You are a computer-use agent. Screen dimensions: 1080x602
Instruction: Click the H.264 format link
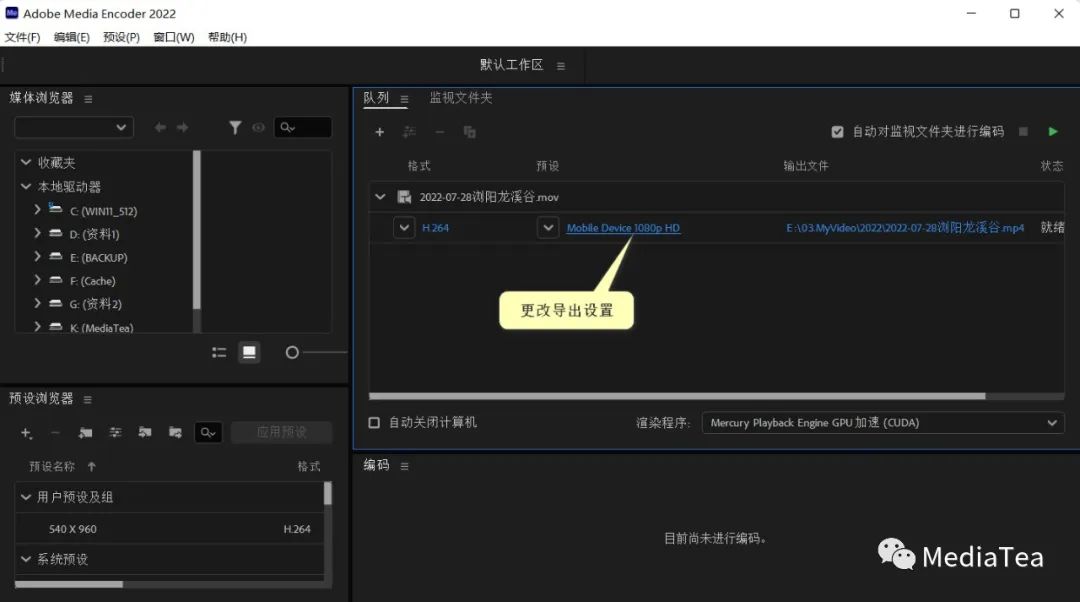tap(435, 228)
